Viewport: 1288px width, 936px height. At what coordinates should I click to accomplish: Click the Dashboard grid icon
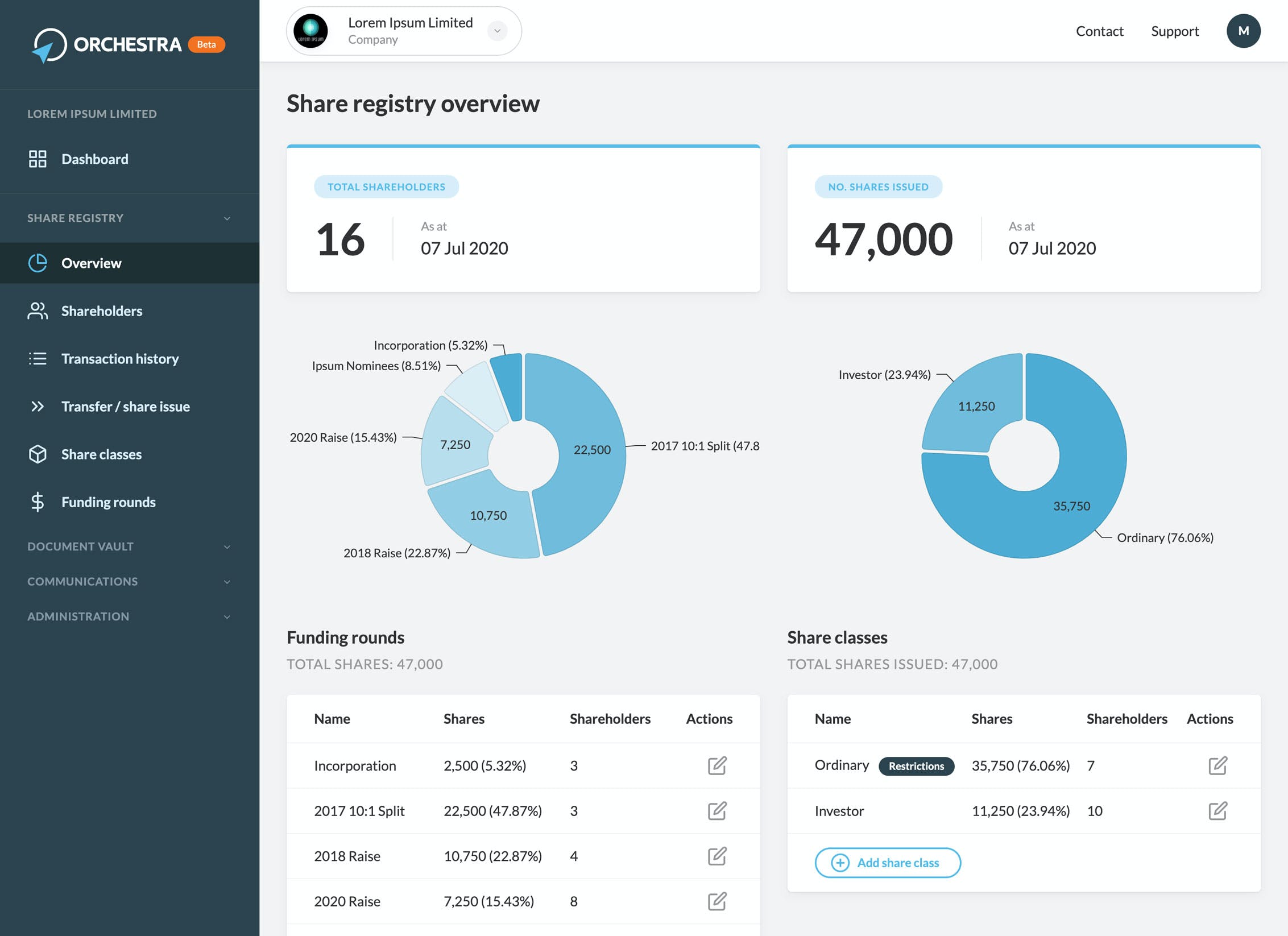[x=38, y=159]
